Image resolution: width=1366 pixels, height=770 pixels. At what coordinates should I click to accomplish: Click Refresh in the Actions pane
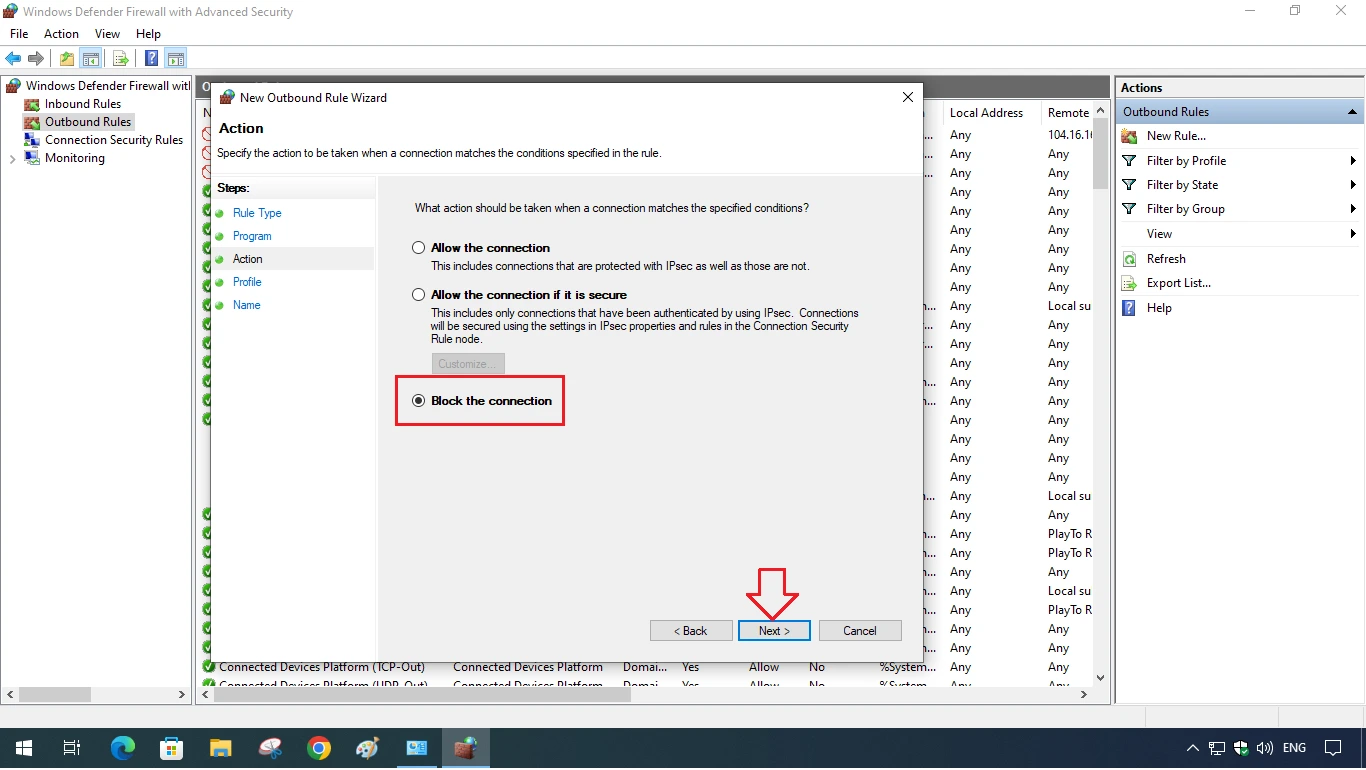pyautogui.click(x=1166, y=259)
